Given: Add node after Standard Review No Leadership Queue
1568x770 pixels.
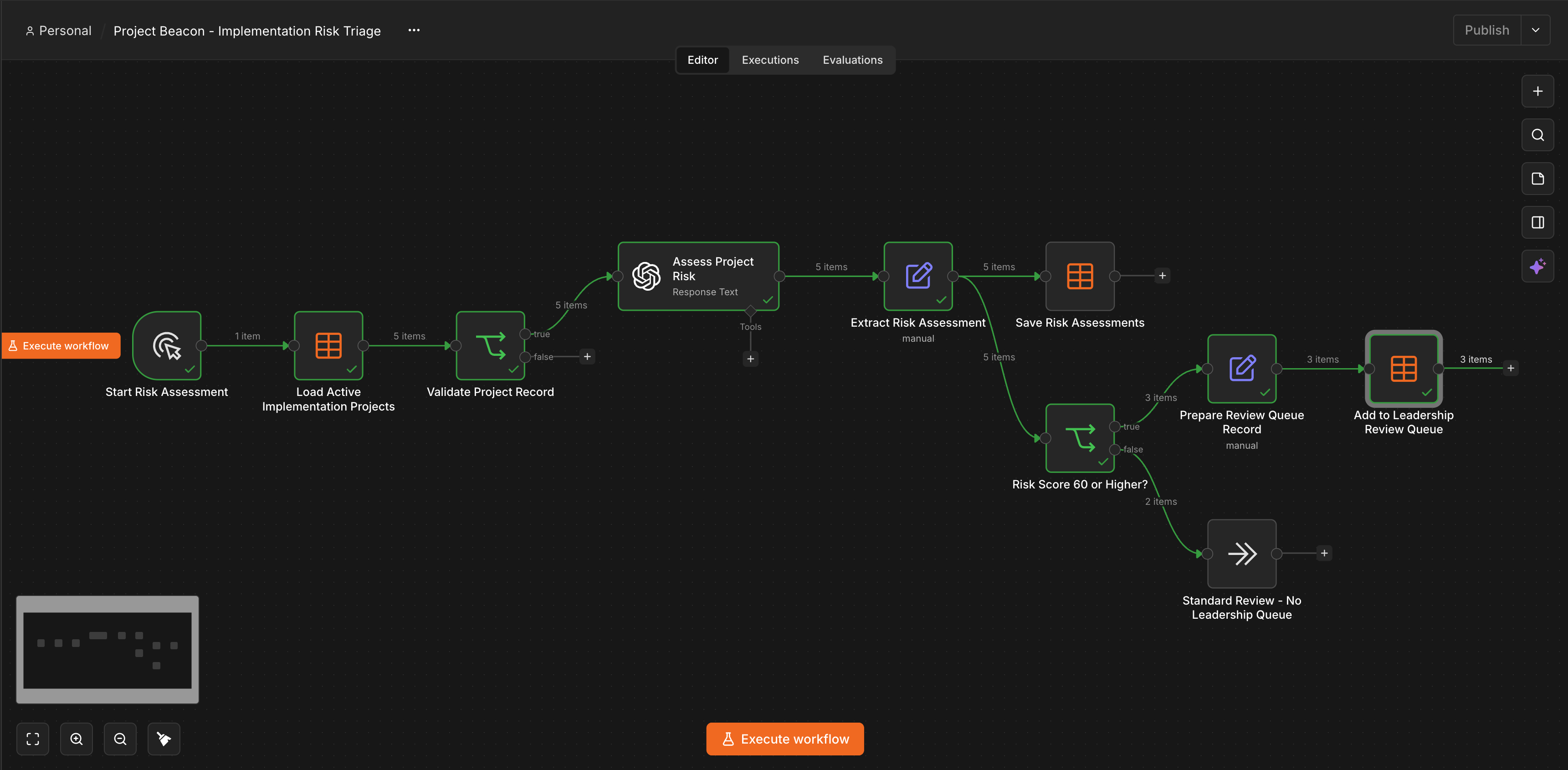Looking at the screenshot, I should coord(1325,553).
